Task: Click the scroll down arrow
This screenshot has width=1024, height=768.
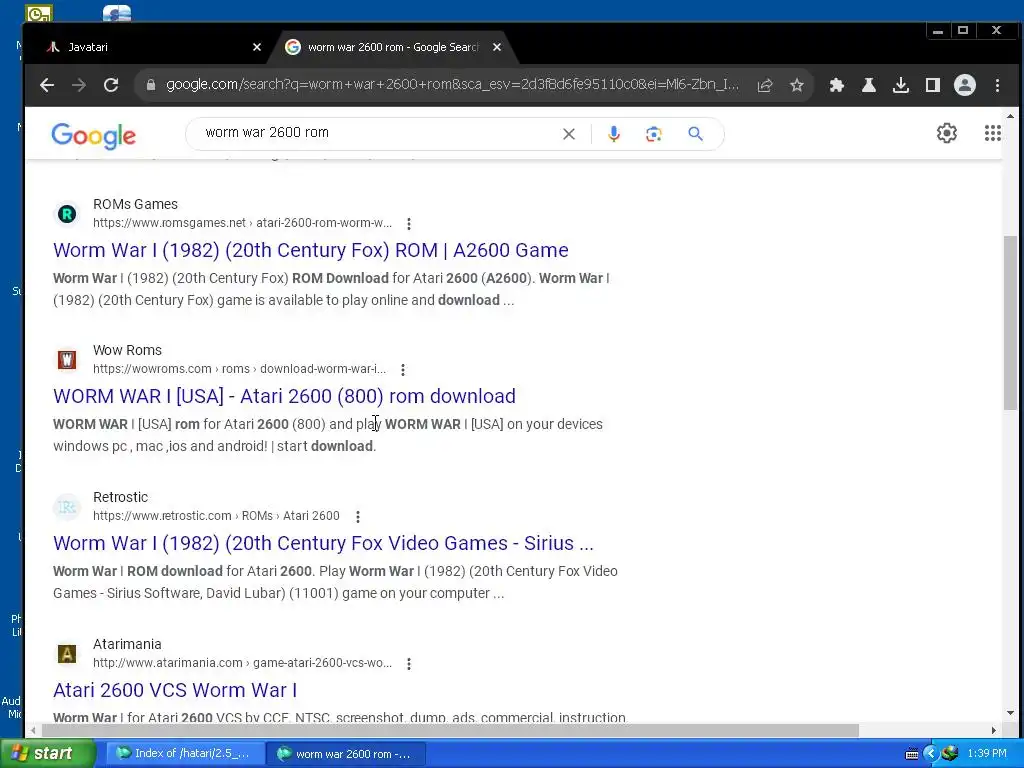Action: point(1010,713)
